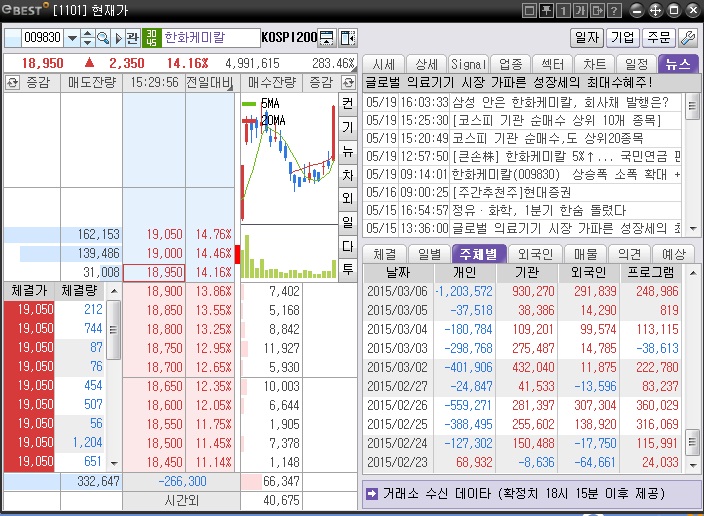Click the refresh icon beside right 증감 header
Image resolution: width=704 pixels, height=516 pixels.
(x=348, y=82)
